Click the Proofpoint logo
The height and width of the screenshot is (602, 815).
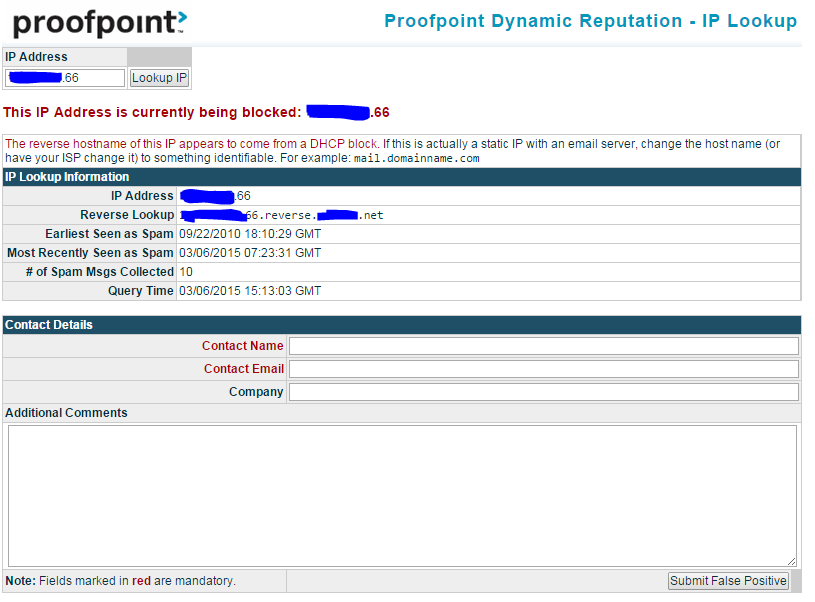tap(100, 23)
